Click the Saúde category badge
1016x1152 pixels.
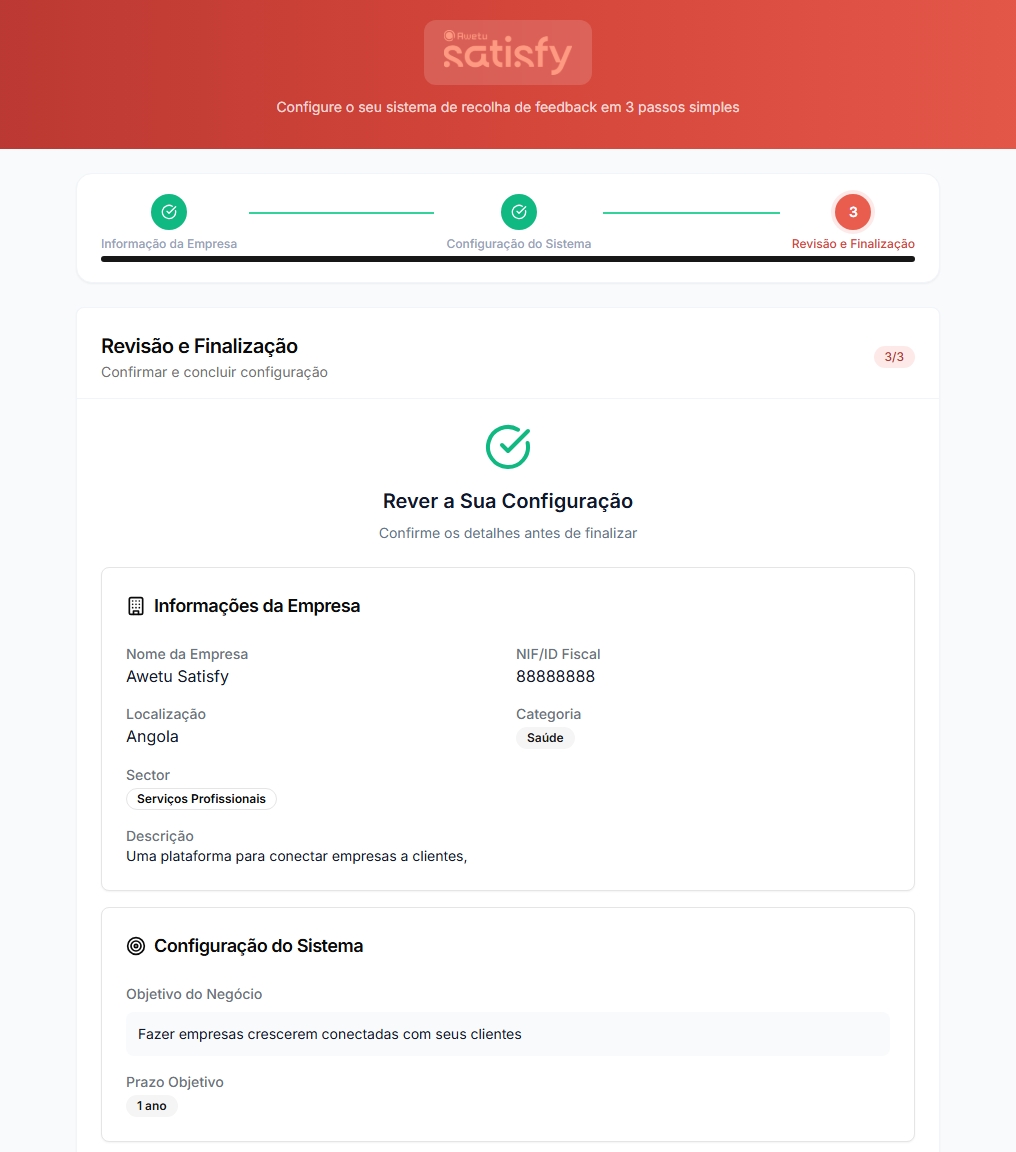coord(545,738)
